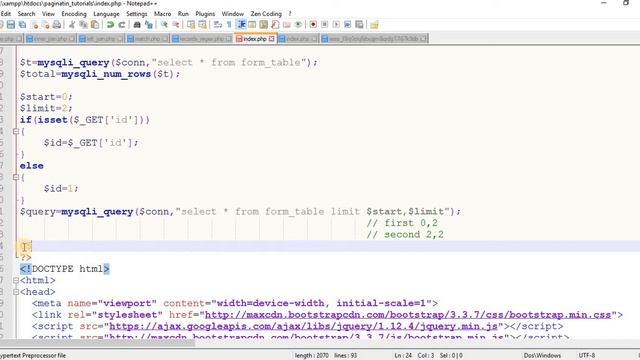Click the Close document toolbar icon
640x360 pixels.
(35, 25)
